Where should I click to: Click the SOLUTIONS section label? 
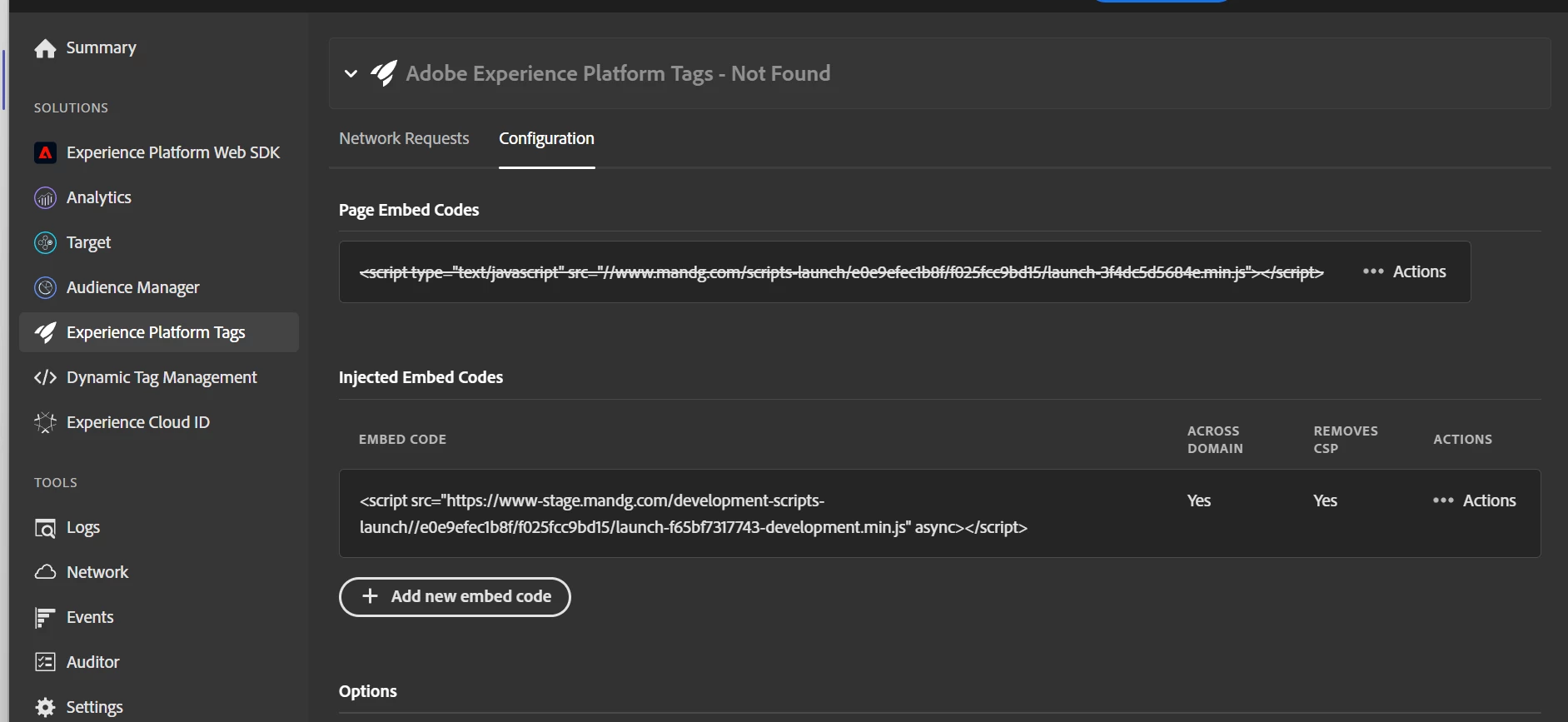71,108
